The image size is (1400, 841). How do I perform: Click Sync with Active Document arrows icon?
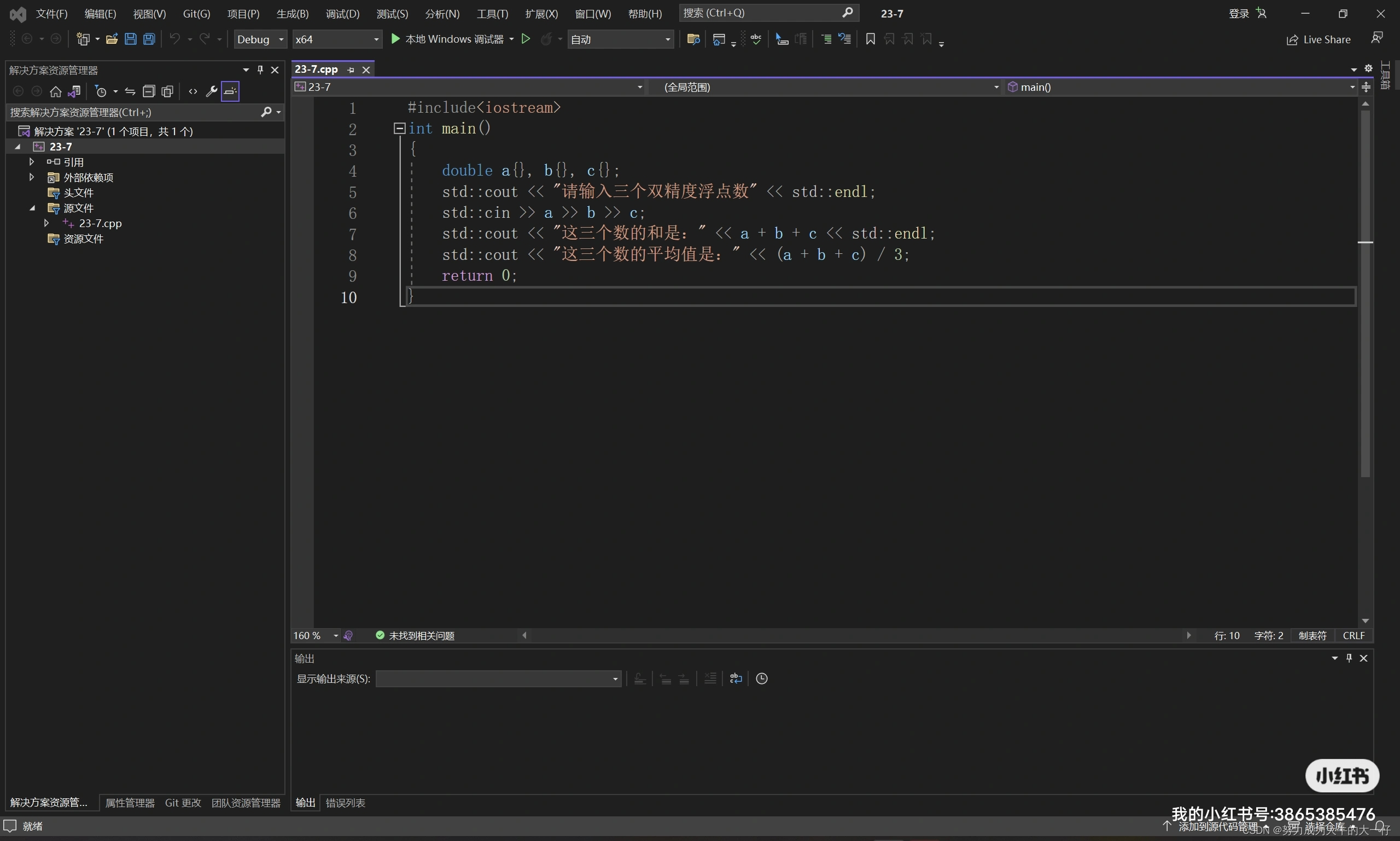point(130,91)
